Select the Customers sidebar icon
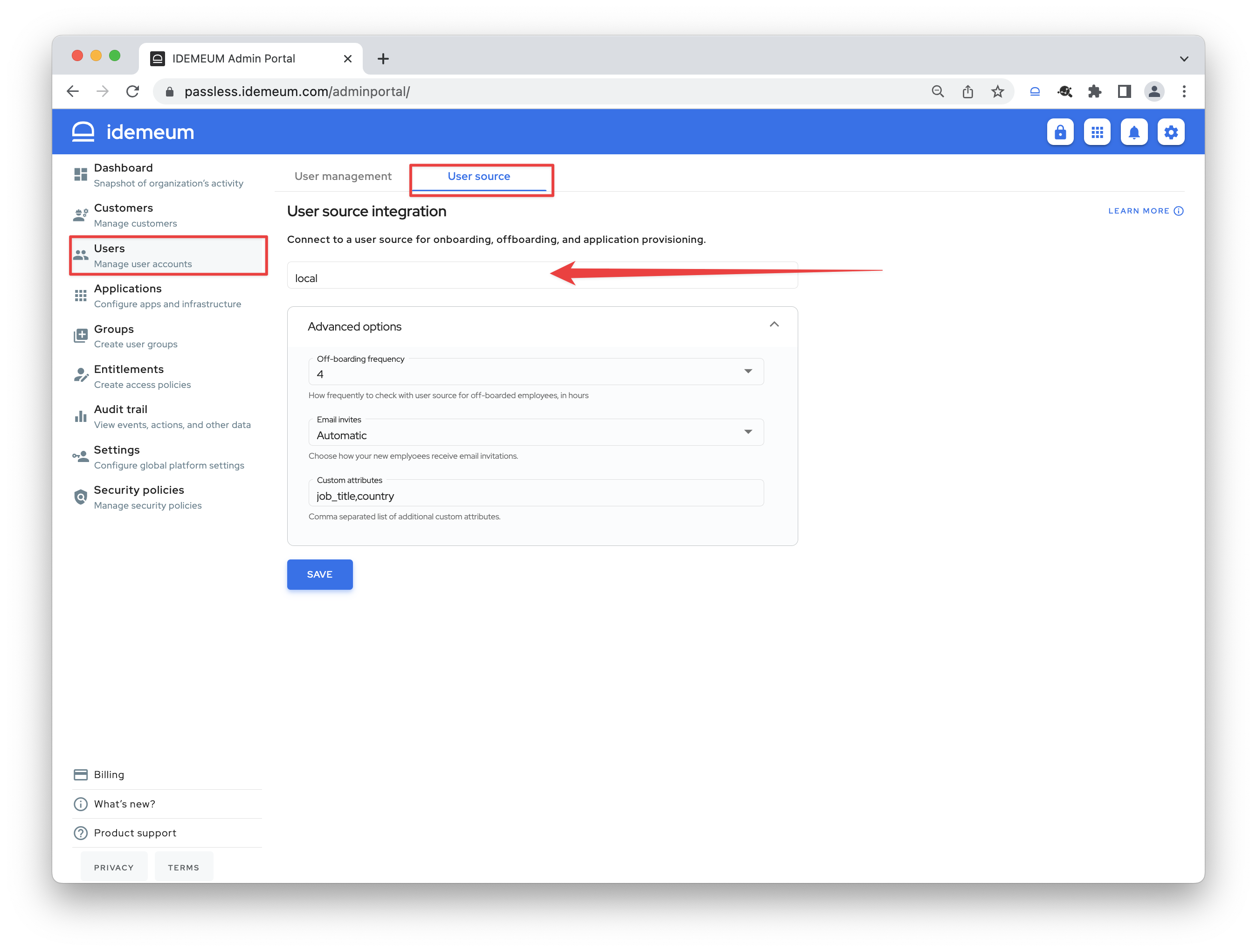1257x952 pixels. coord(80,214)
